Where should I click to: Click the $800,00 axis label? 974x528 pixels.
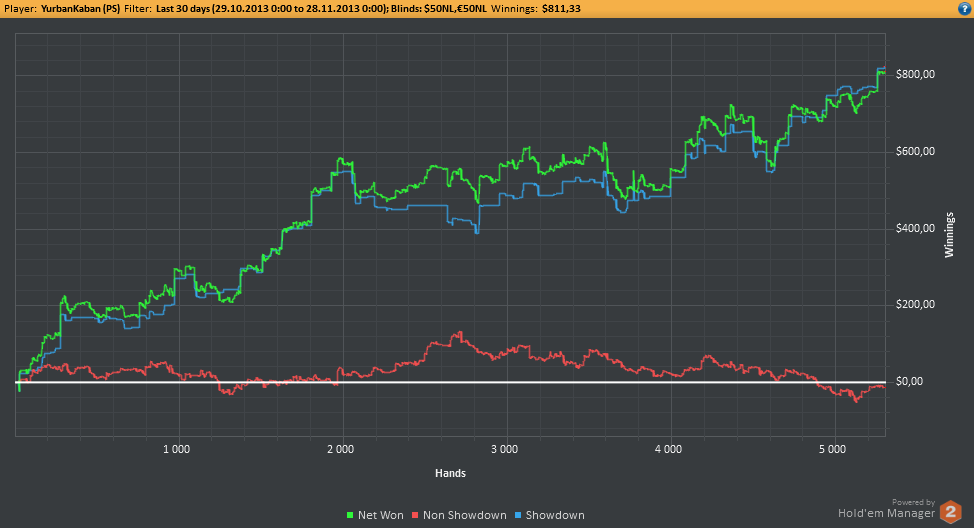click(x=915, y=75)
